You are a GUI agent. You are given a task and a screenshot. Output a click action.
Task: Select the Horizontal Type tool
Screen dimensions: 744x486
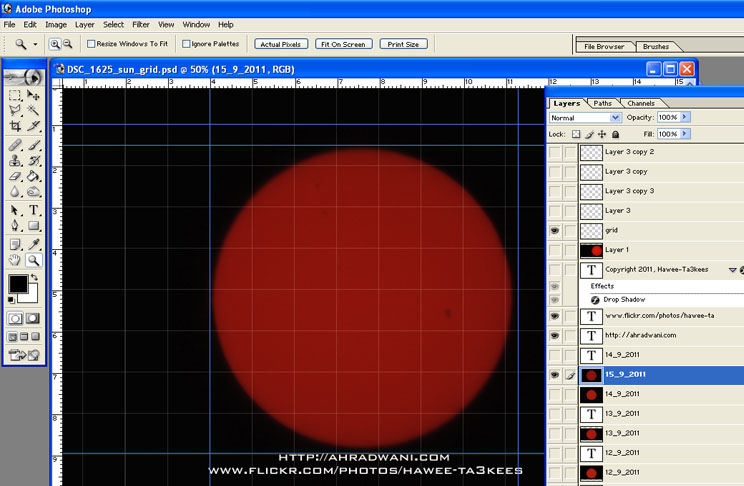click(34, 210)
